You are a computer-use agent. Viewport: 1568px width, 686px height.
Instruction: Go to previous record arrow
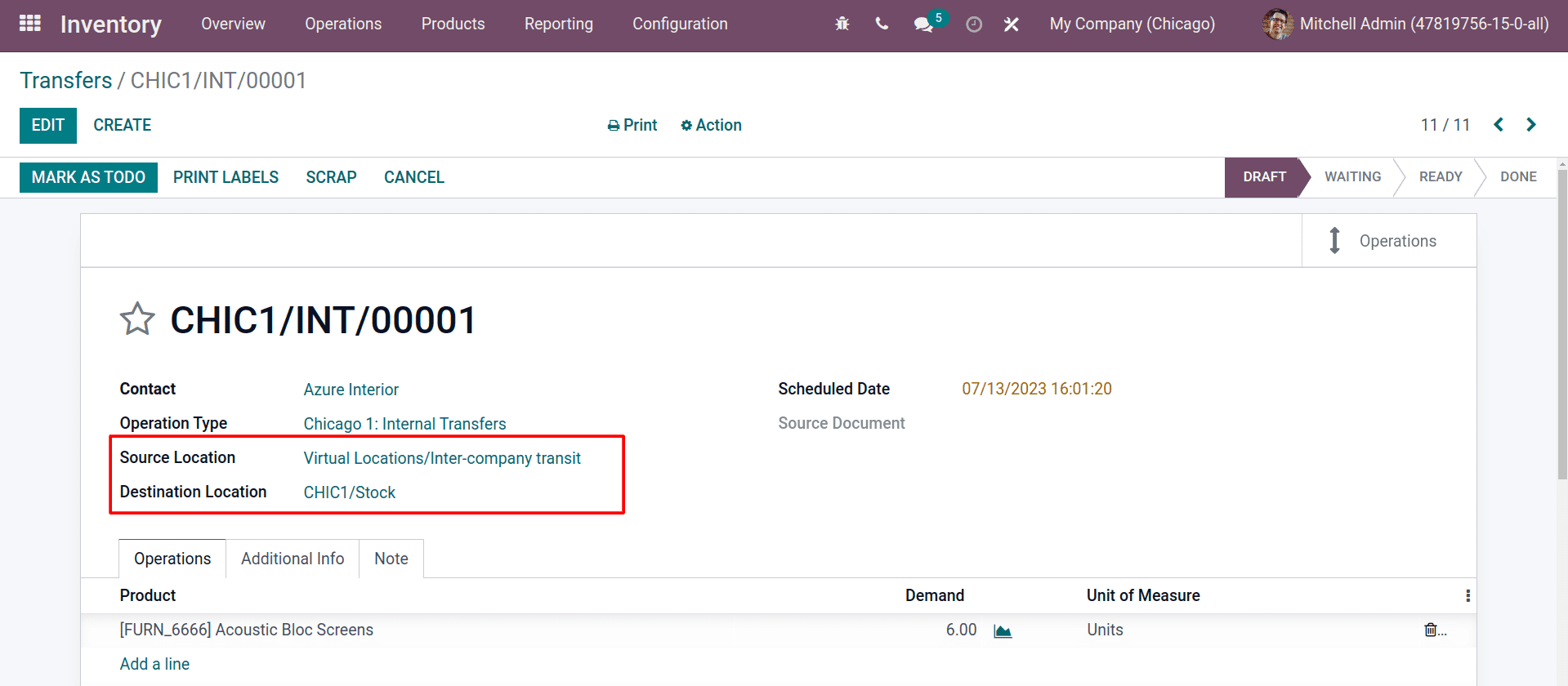click(1499, 124)
